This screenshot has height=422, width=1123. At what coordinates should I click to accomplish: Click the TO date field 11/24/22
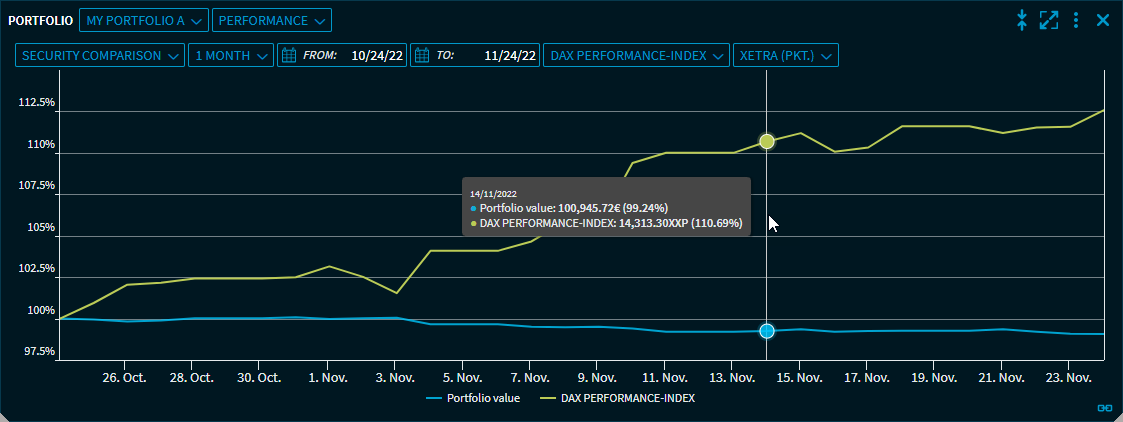point(510,56)
